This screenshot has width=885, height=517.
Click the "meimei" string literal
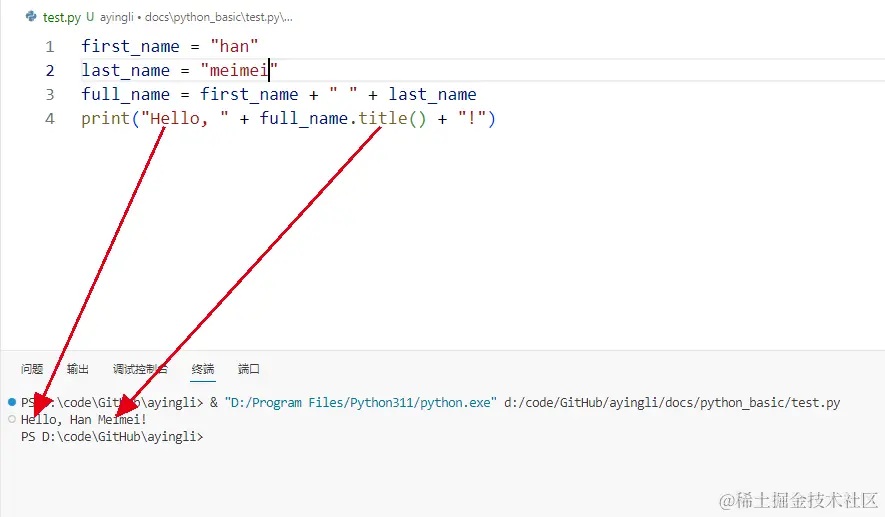239,71
